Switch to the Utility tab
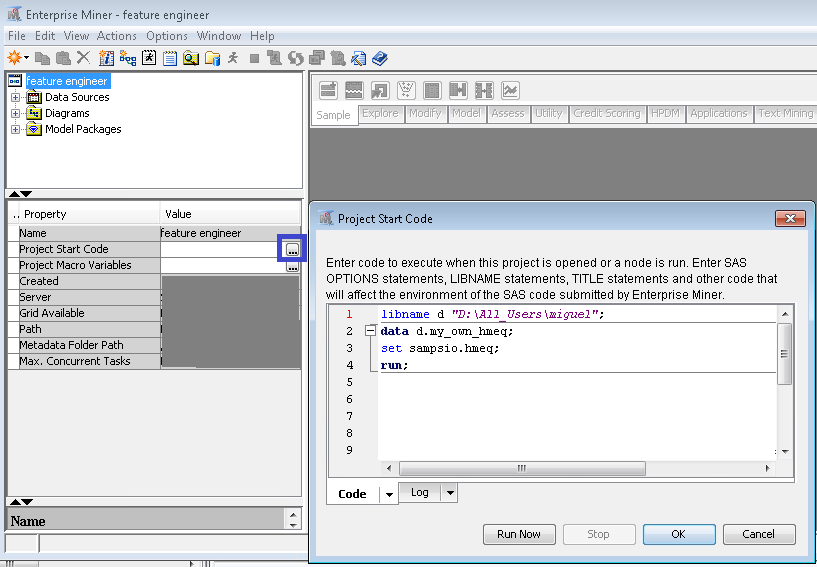 (549, 114)
